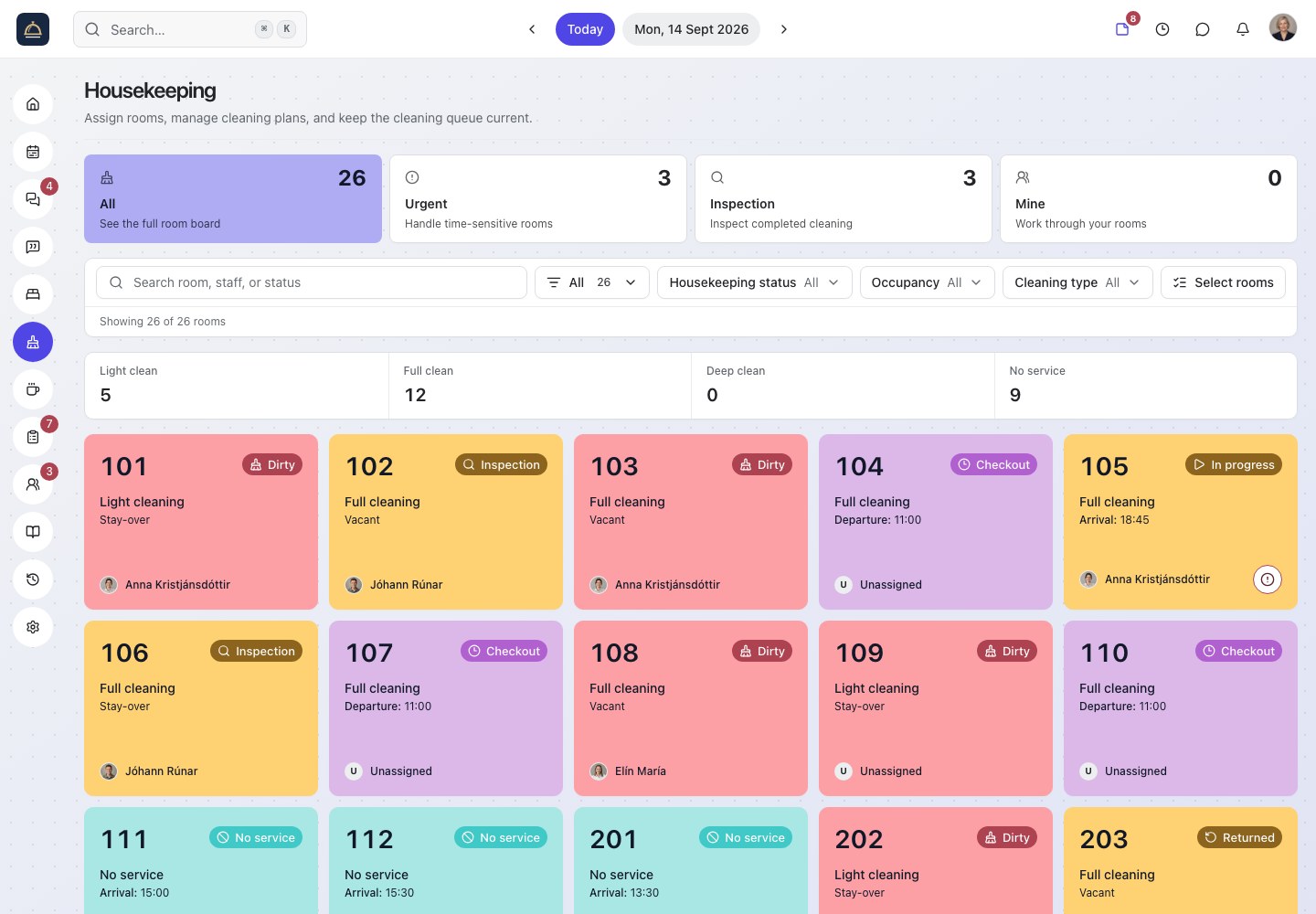Click the Dirty badge on room 202

pos(1007,837)
